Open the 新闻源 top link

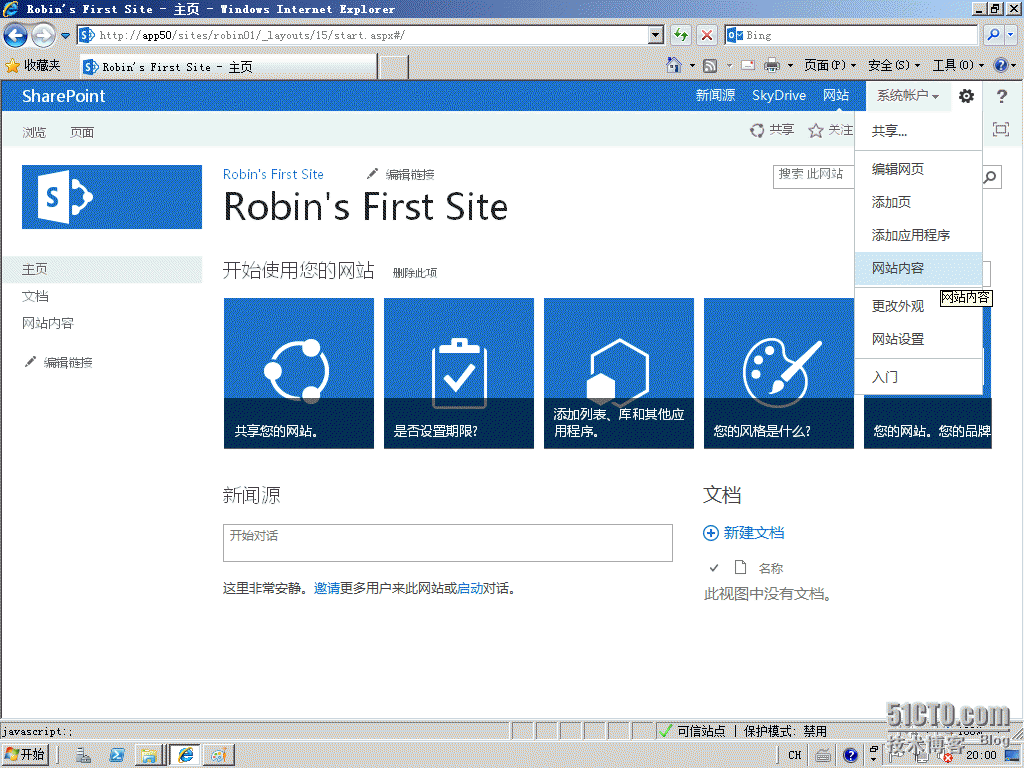(x=715, y=95)
